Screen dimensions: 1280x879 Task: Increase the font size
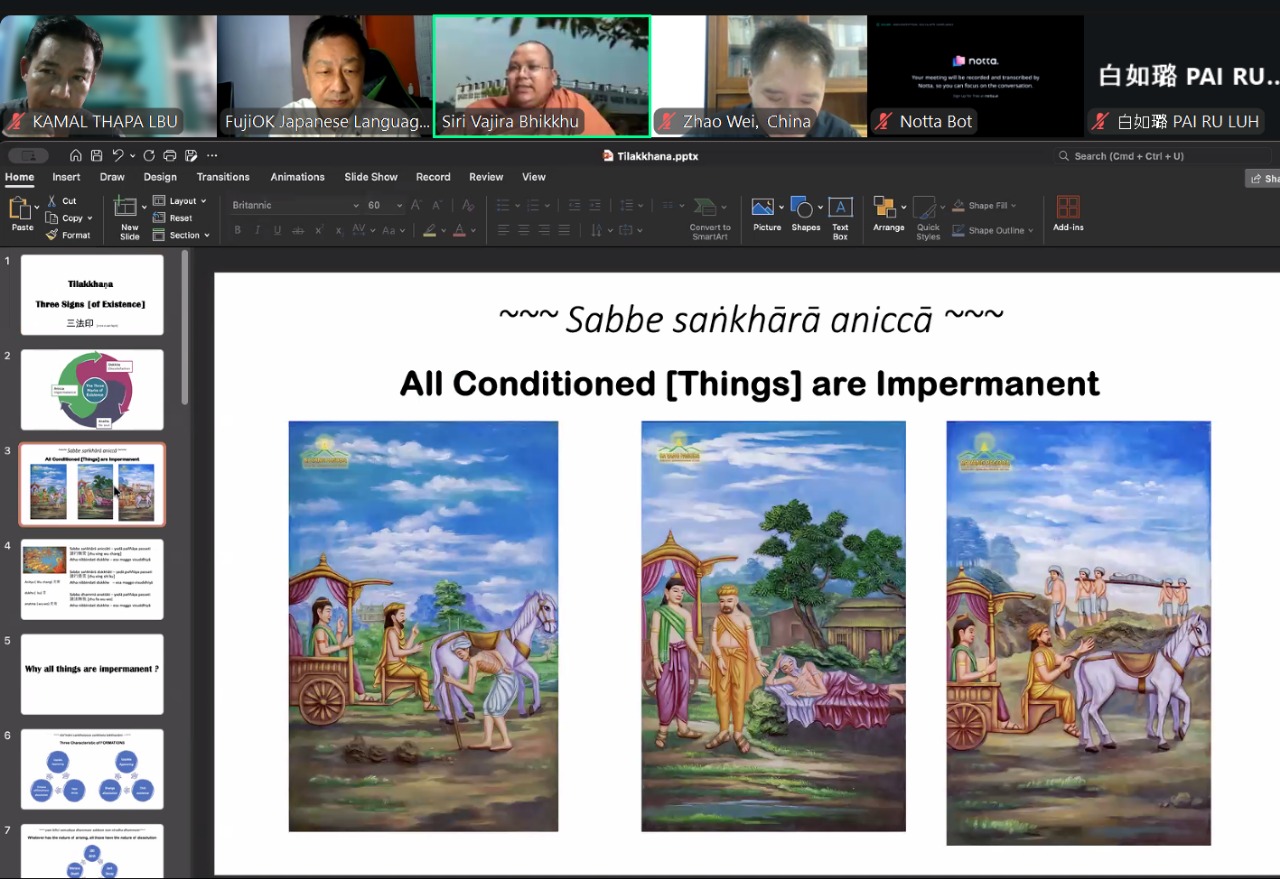415,205
